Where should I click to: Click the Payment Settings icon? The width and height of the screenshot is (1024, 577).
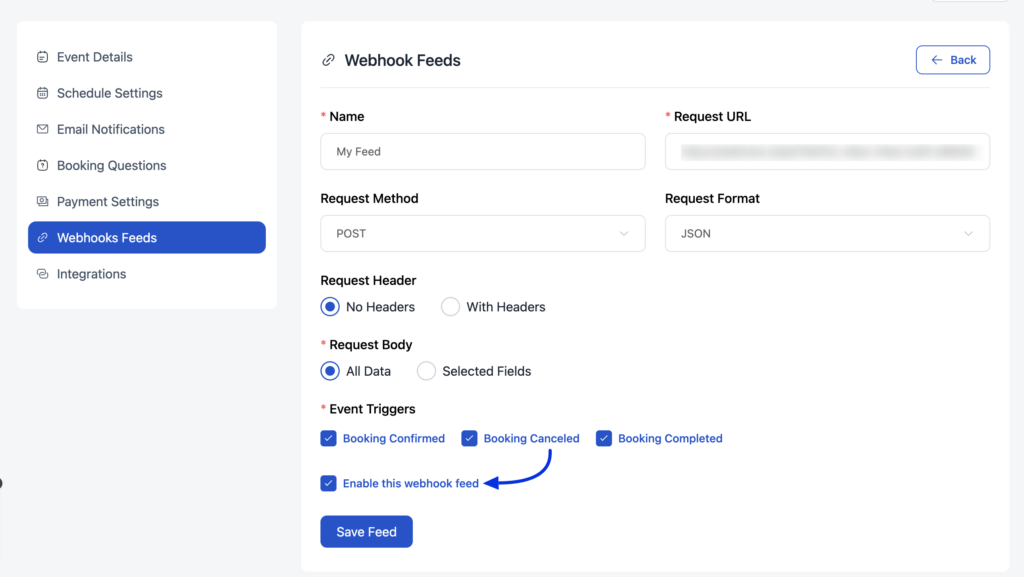click(42, 201)
